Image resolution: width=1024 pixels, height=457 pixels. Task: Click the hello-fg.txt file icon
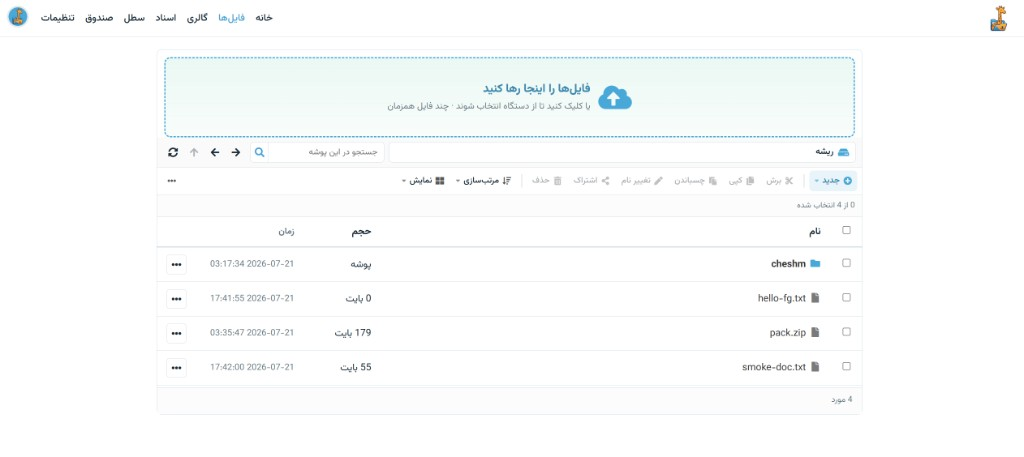click(x=815, y=298)
